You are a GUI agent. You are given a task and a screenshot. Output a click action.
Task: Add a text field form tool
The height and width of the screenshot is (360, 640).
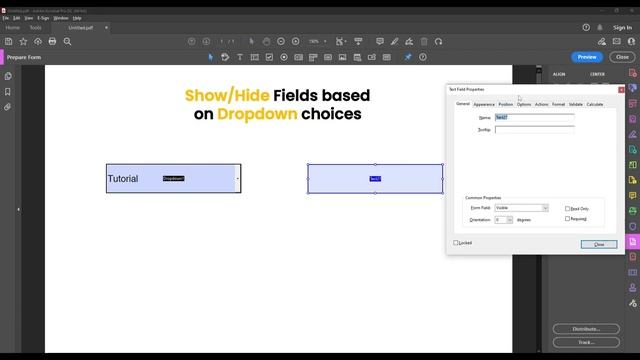coord(255,57)
